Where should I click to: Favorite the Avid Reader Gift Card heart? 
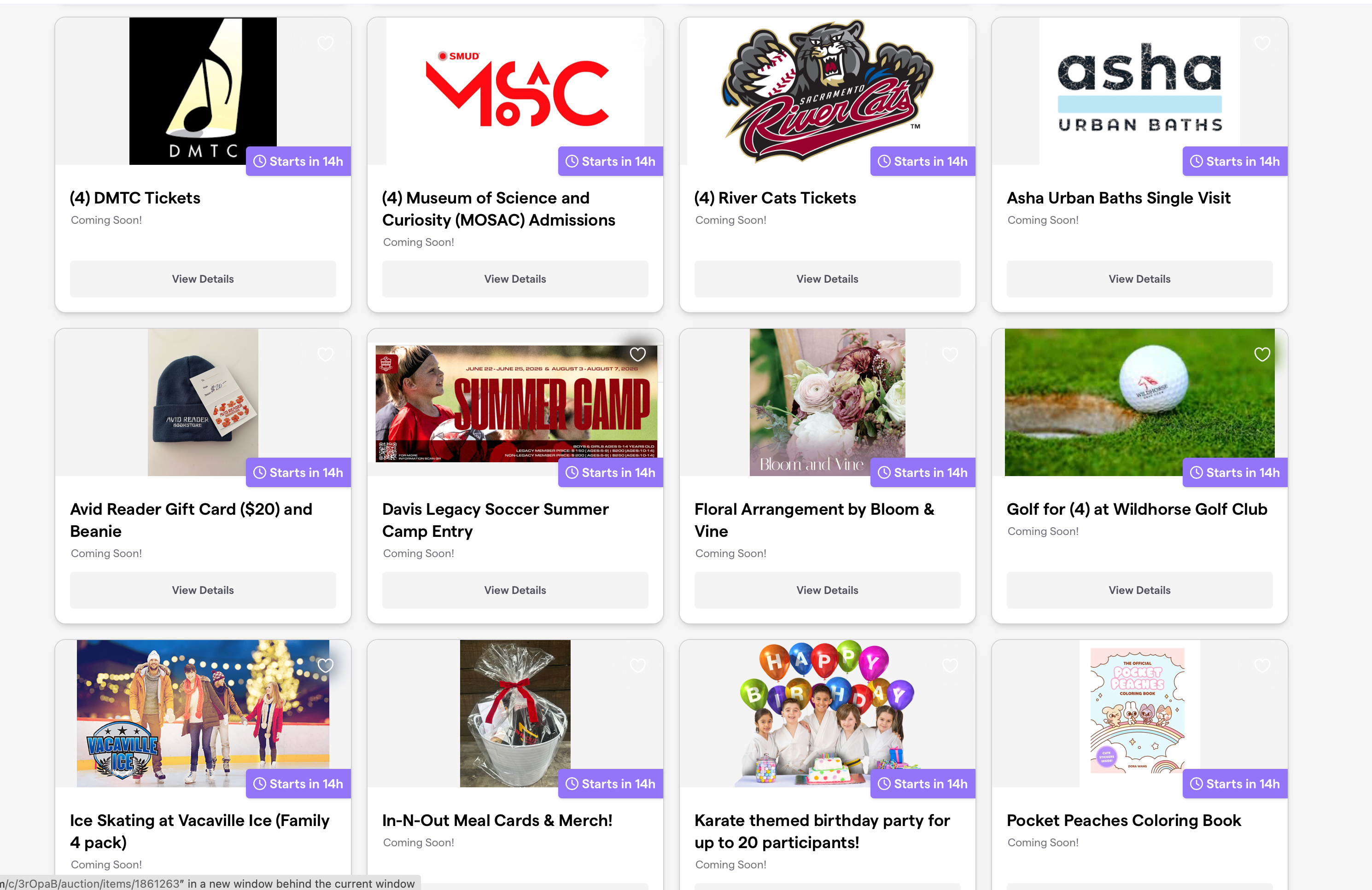point(326,354)
